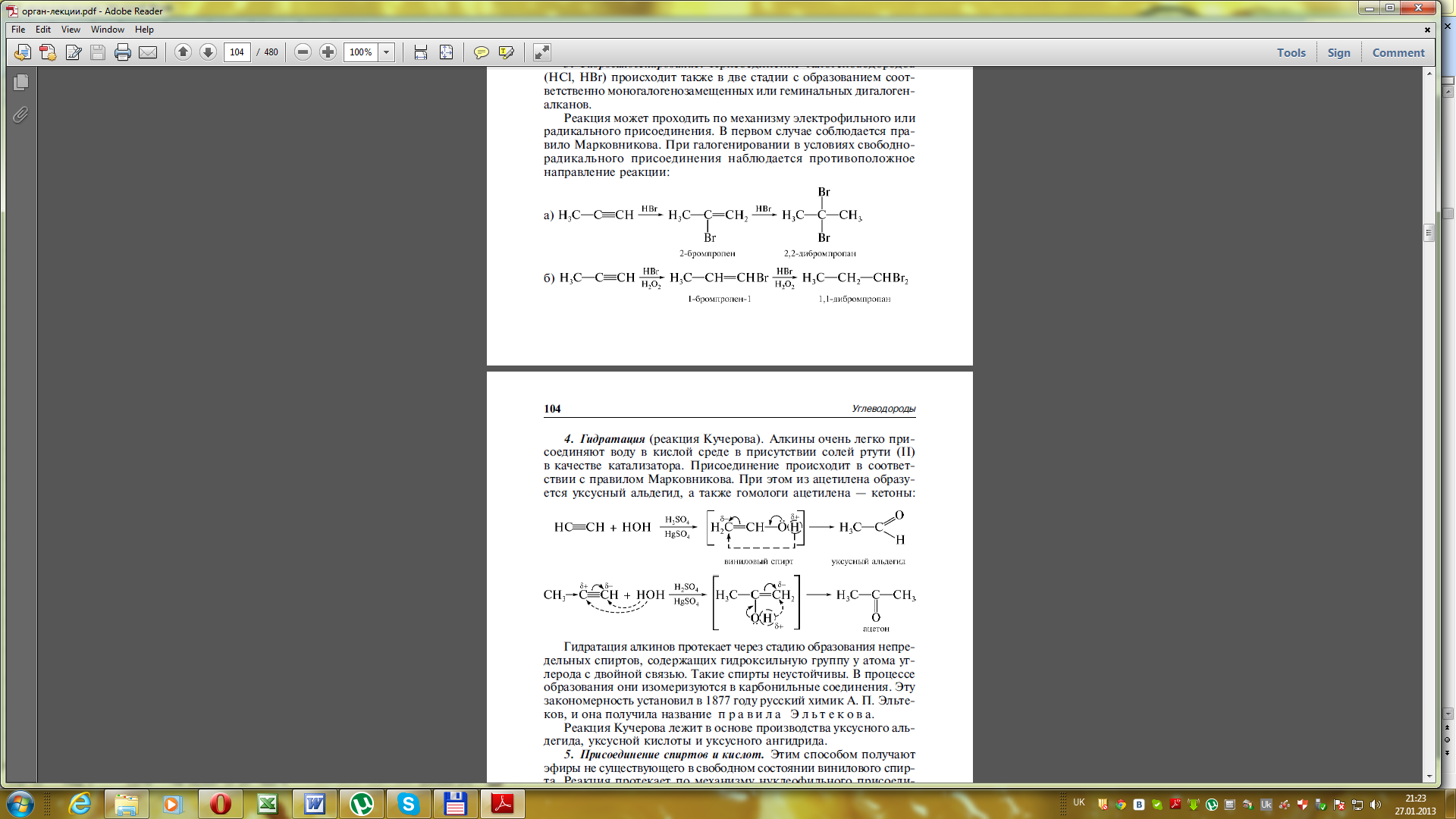Image resolution: width=1456 pixels, height=819 pixels.
Task: Click the network connection tray icon
Action: point(1357,805)
